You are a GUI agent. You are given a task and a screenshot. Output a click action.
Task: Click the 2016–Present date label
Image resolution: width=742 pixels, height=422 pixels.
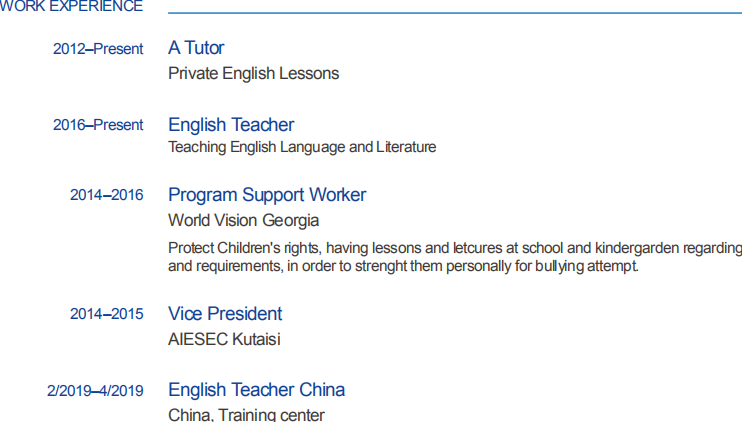tap(98, 125)
